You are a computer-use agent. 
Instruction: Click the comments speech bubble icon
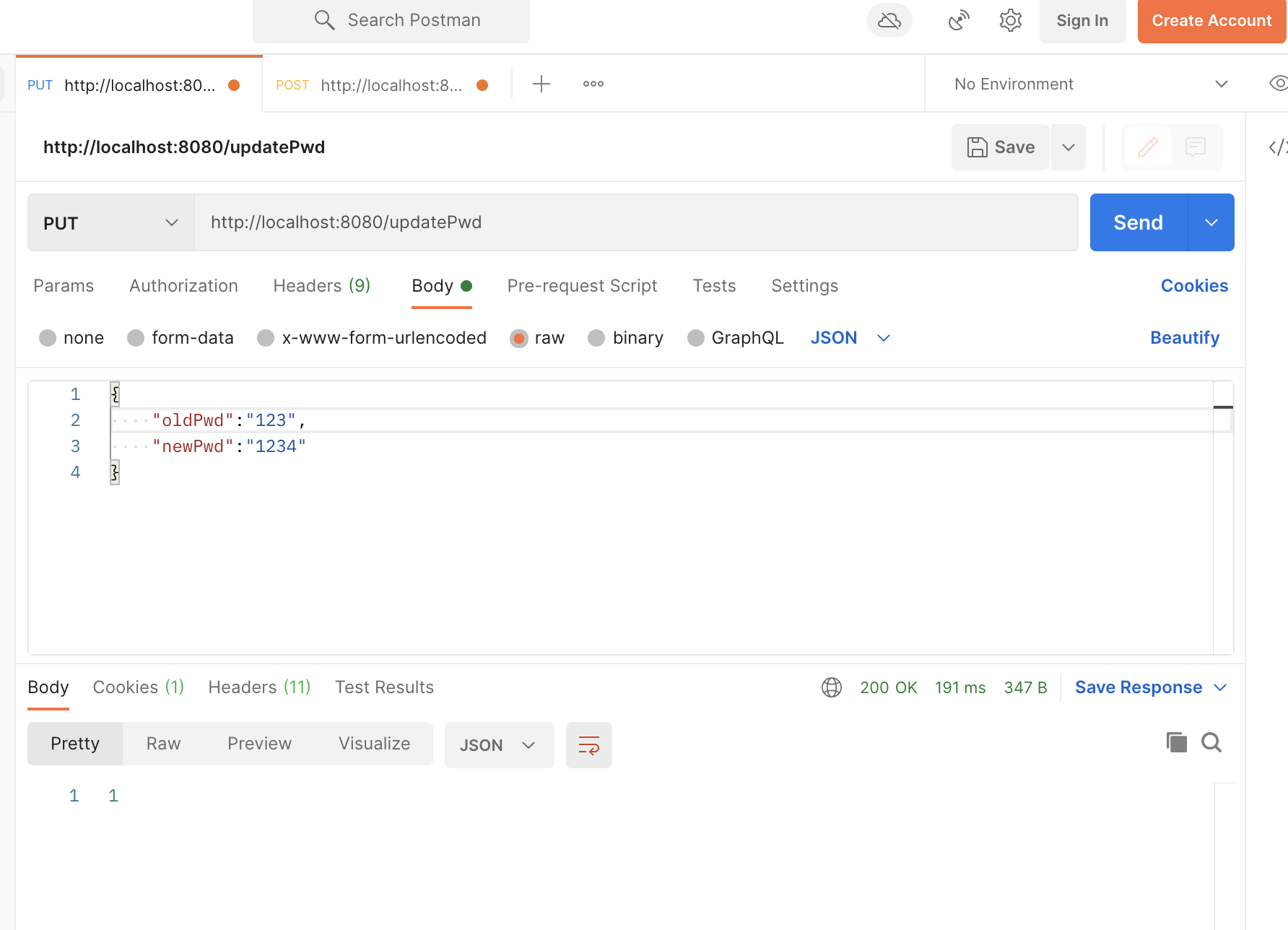point(1196,147)
